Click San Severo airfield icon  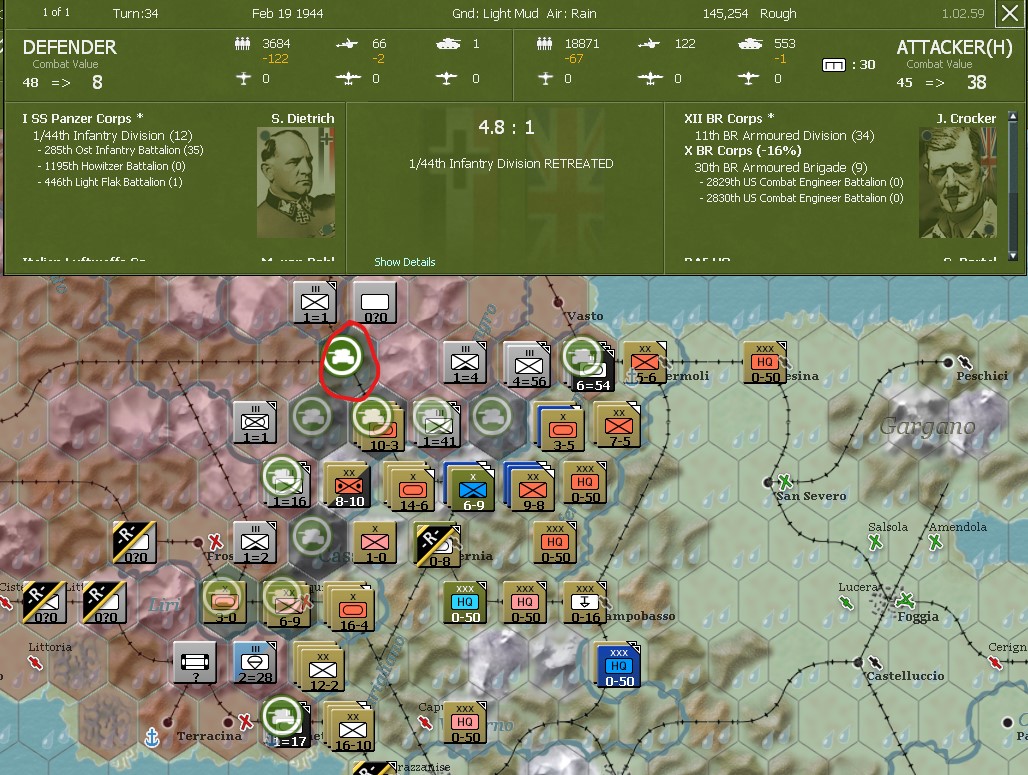pos(785,483)
